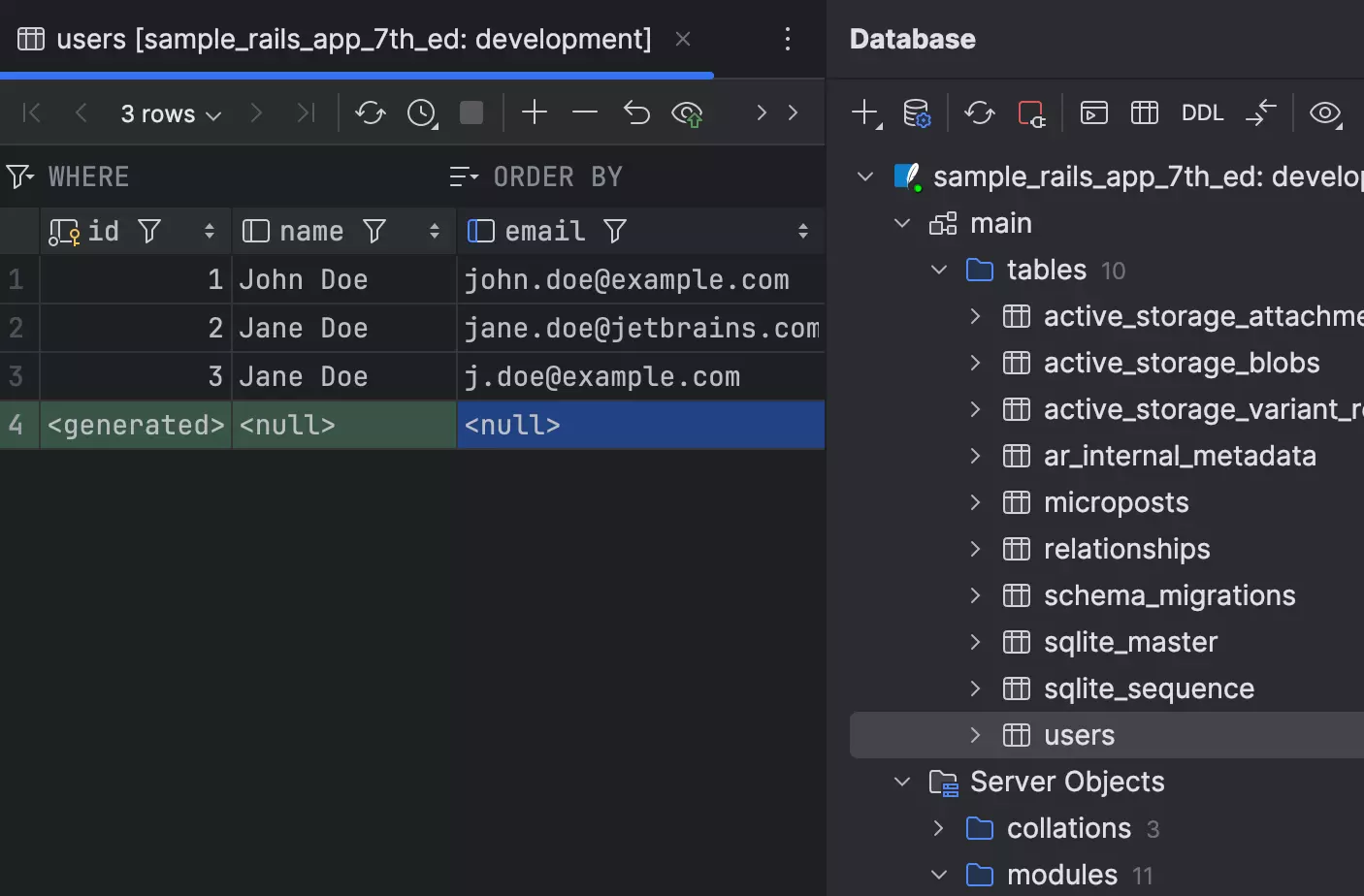The image size is (1364, 896).
Task: Click the Deactivate red stop icon in Database panel
Action: [1031, 112]
